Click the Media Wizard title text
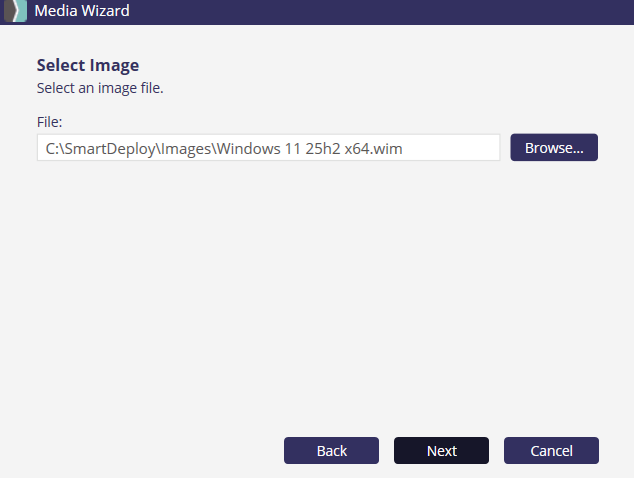The image size is (634, 478). pos(82,12)
